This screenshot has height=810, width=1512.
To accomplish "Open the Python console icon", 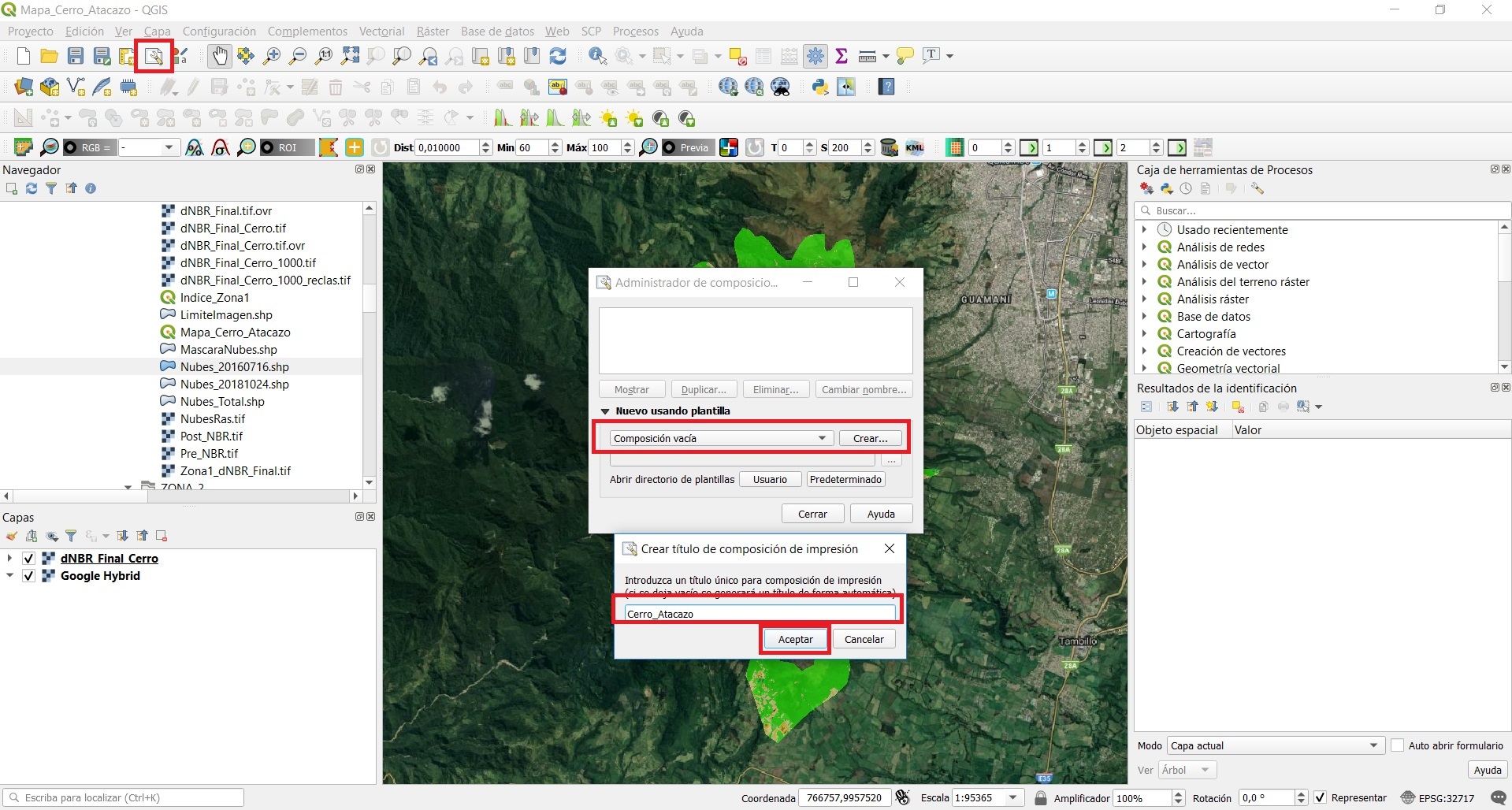I will [x=820, y=87].
